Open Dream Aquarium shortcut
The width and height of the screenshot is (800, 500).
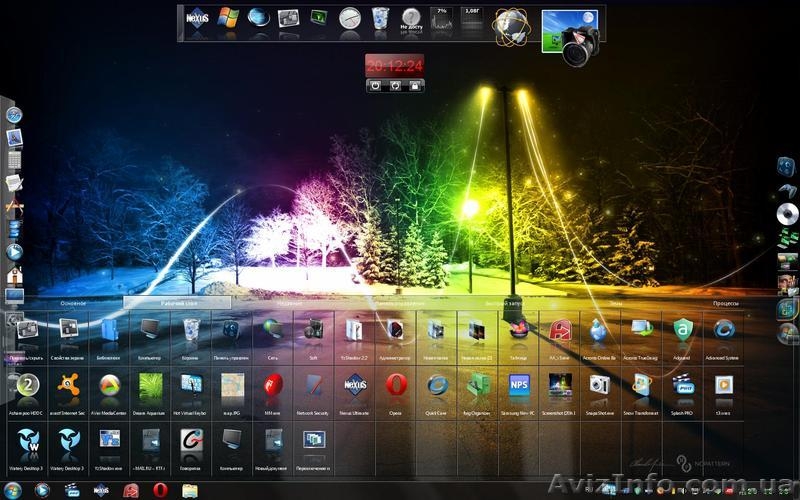click(150, 384)
